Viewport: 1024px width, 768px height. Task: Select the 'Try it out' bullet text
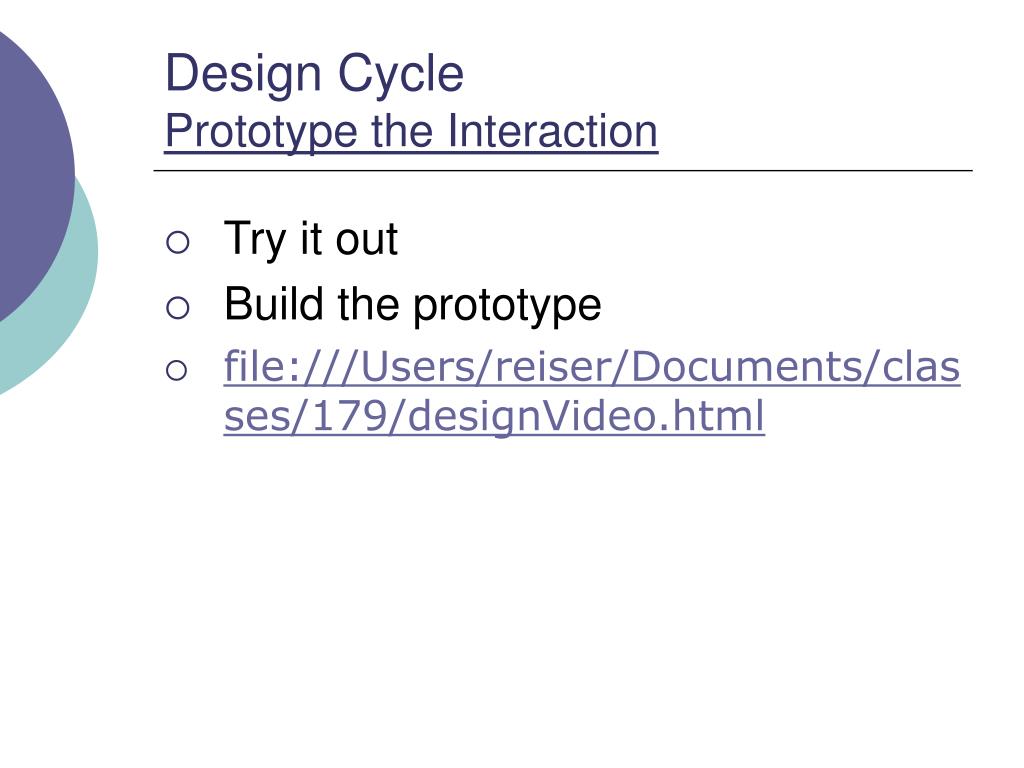310,238
